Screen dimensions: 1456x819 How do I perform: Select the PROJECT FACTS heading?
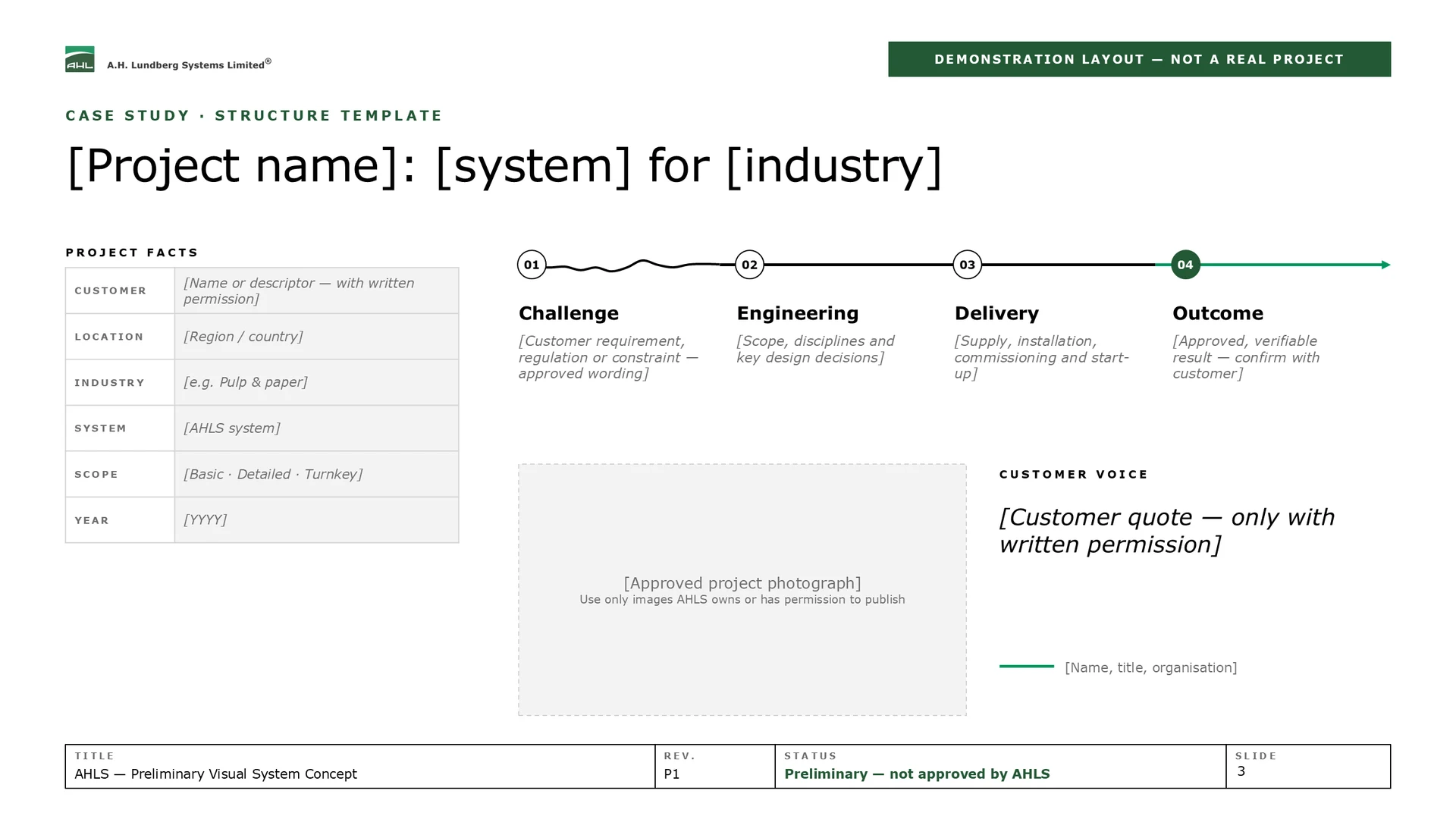(132, 253)
